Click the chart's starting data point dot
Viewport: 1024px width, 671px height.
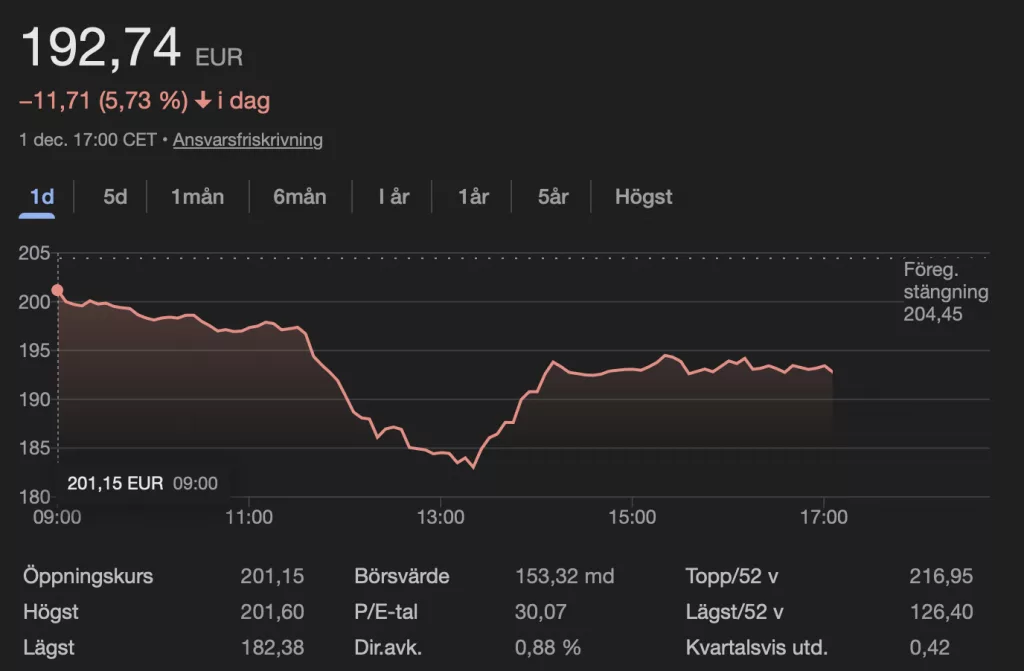click(x=58, y=291)
